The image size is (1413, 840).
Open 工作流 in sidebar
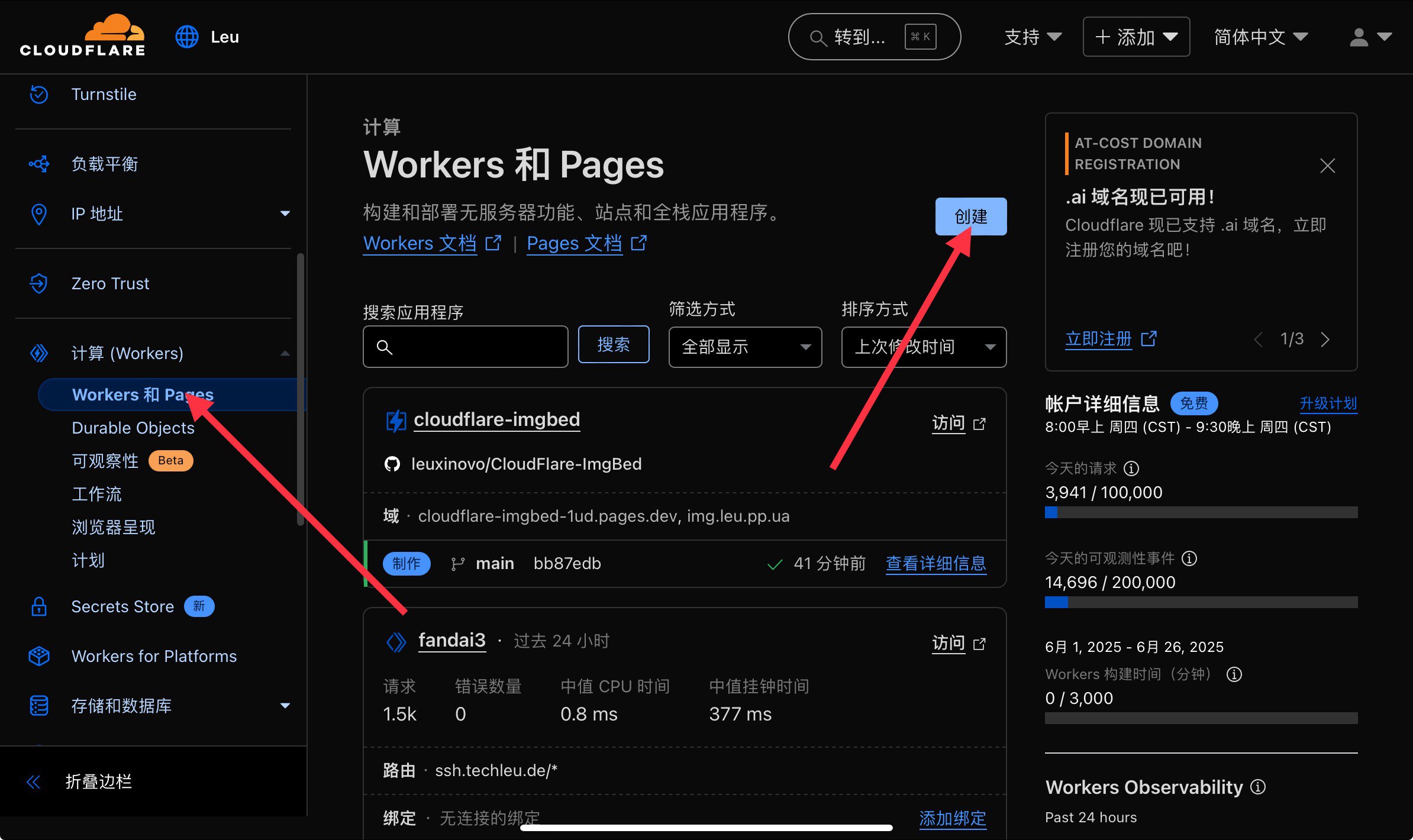[96, 494]
